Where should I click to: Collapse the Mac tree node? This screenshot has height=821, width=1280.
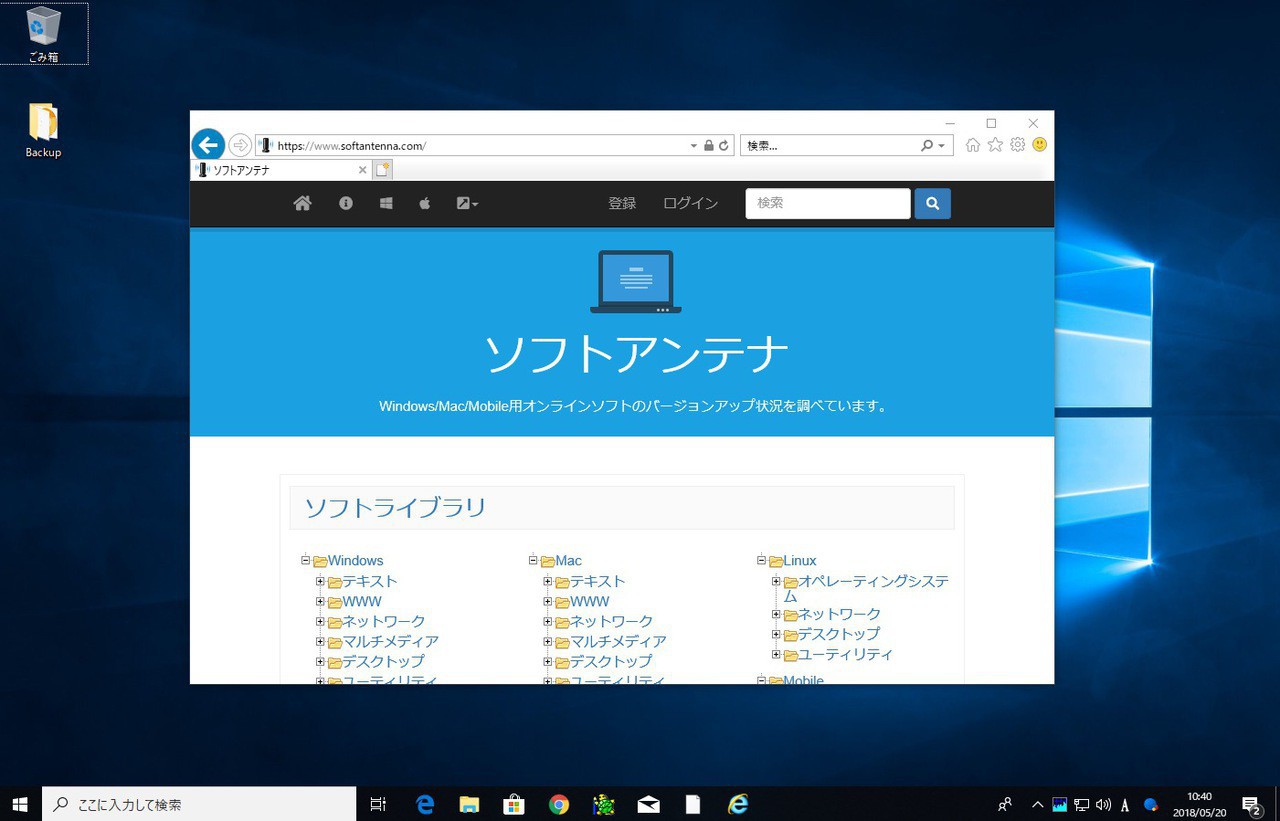point(533,560)
